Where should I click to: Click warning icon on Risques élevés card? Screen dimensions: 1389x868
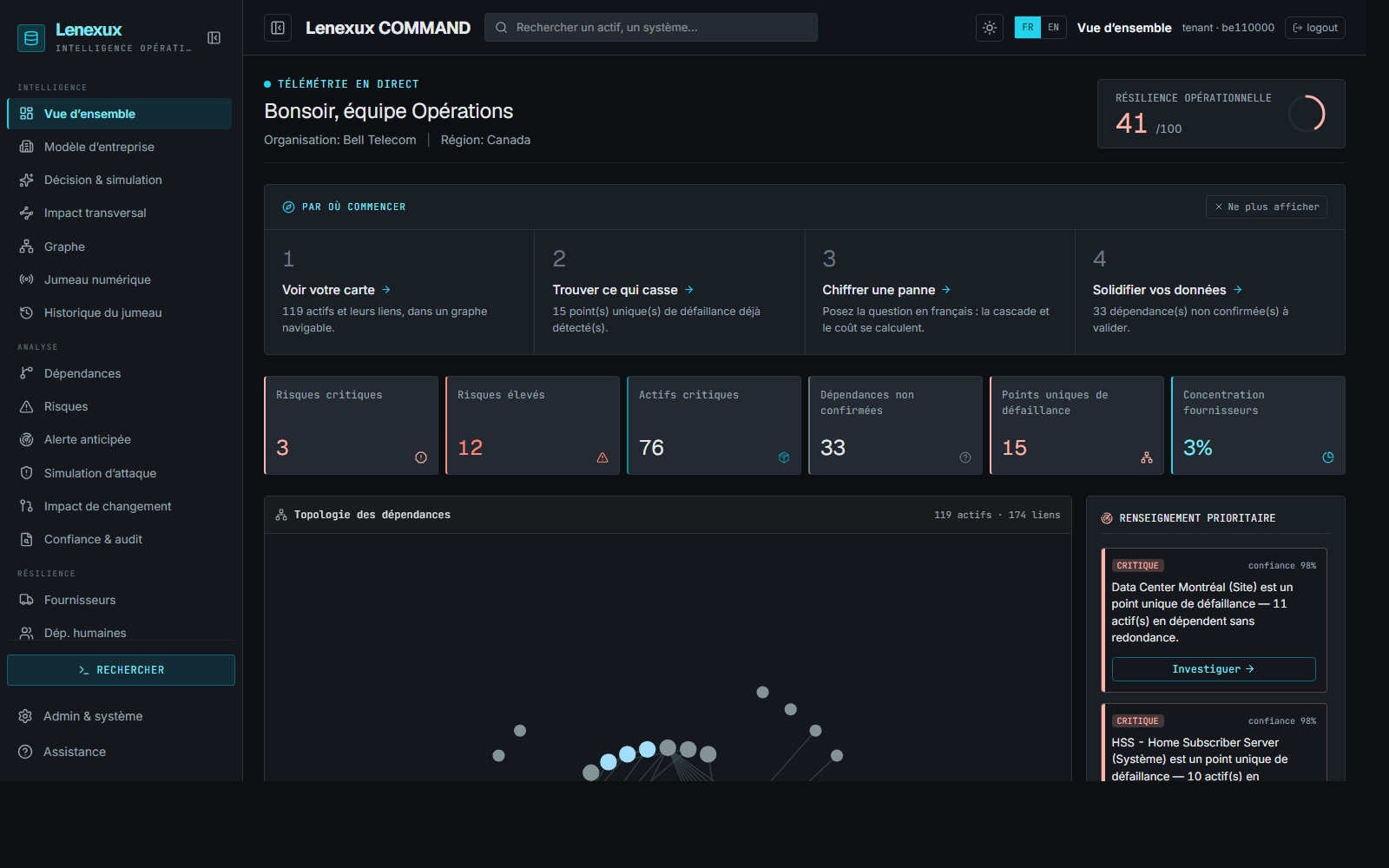(x=602, y=457)
